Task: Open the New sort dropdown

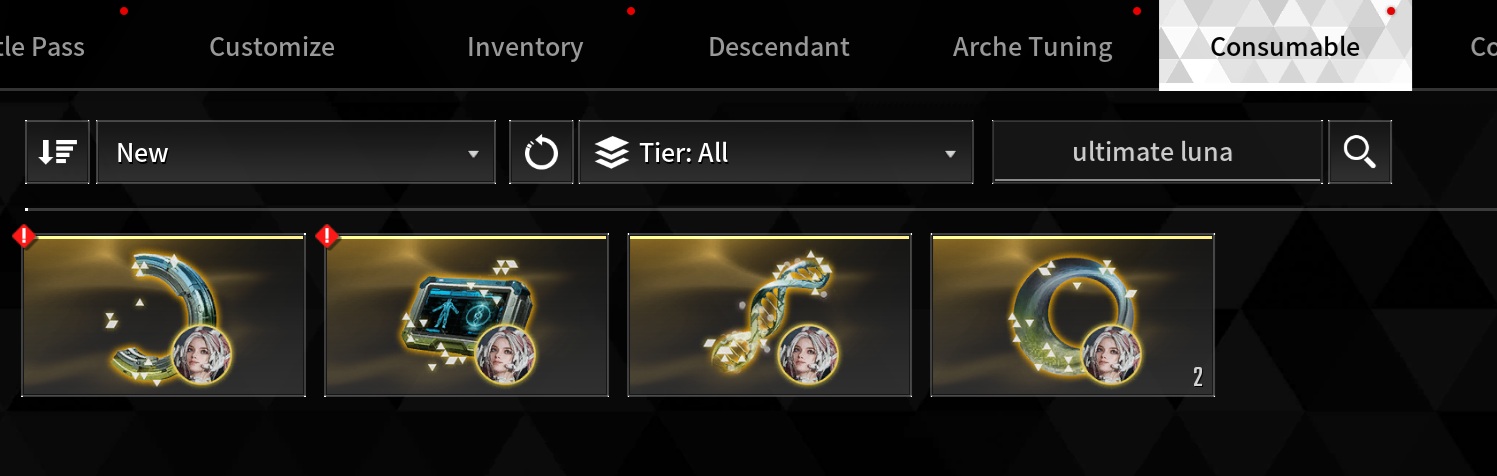Action: (x=296, y=153)
